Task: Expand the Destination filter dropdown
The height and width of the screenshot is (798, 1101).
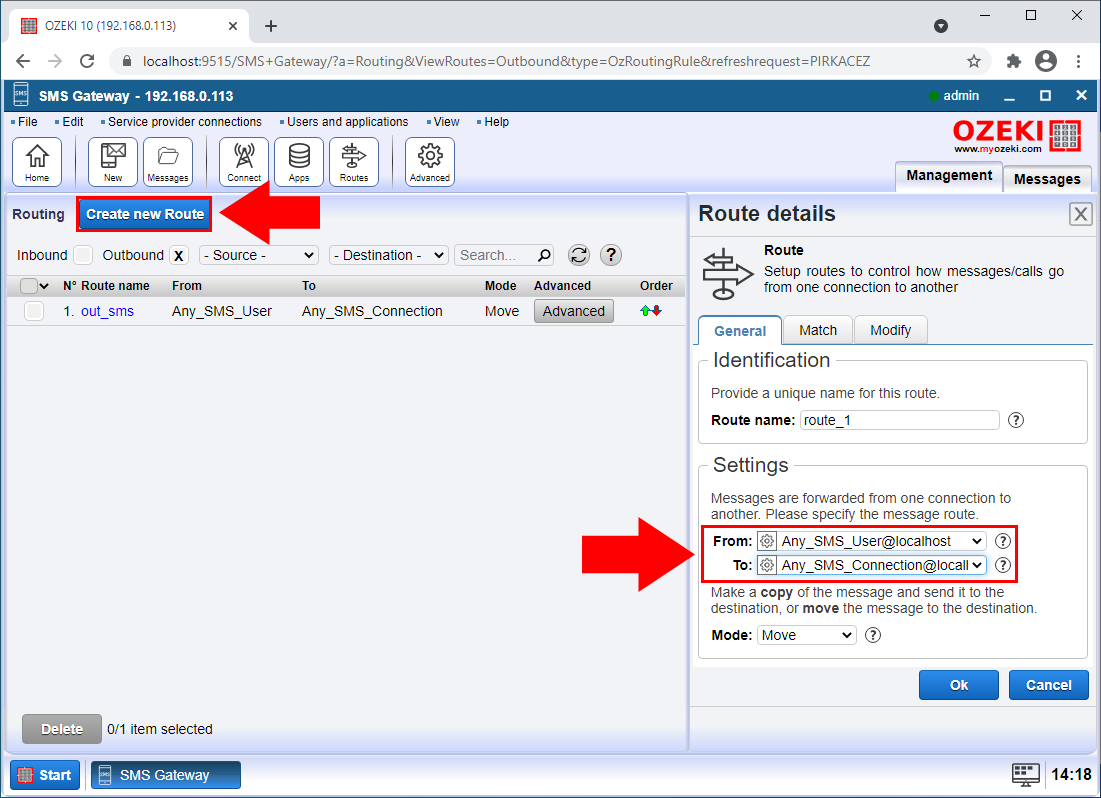Action: pyautogui.click(x=388, y=255)
